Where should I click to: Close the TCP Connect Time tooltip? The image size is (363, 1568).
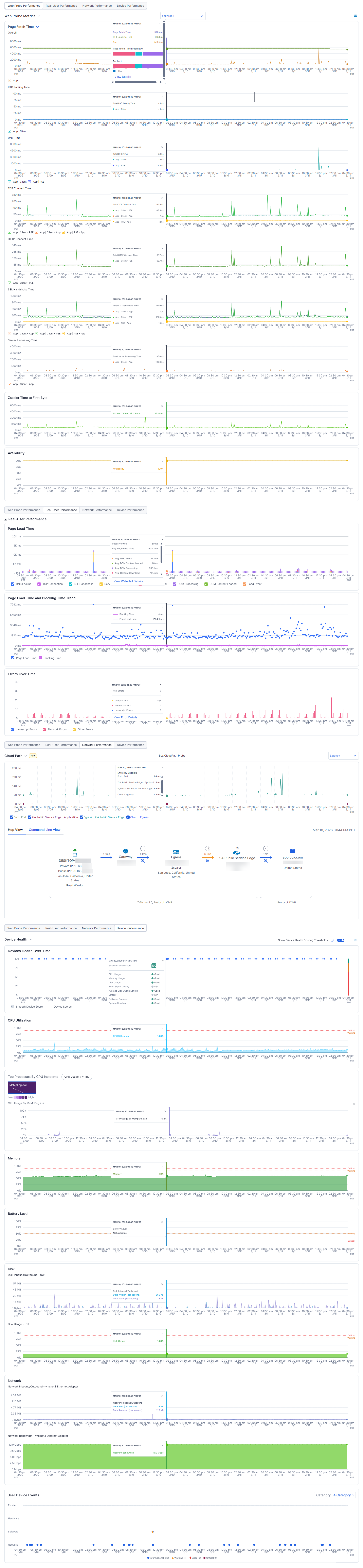[x=162, y=198]
